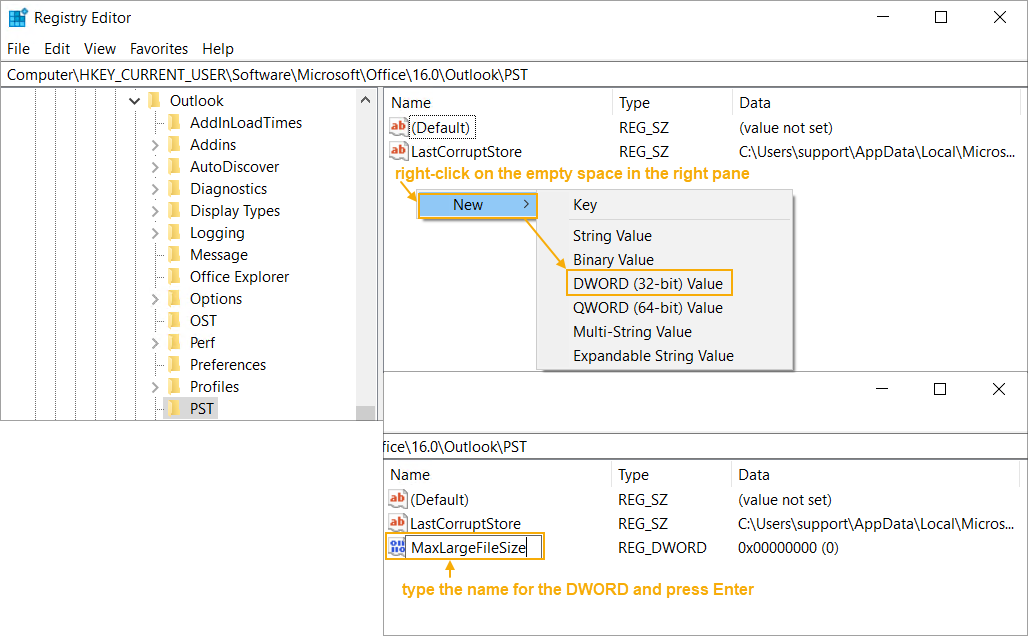Viewport: 1028px width, 636px height.
Task: Expand the Display Types tree node
Action: 155,211
